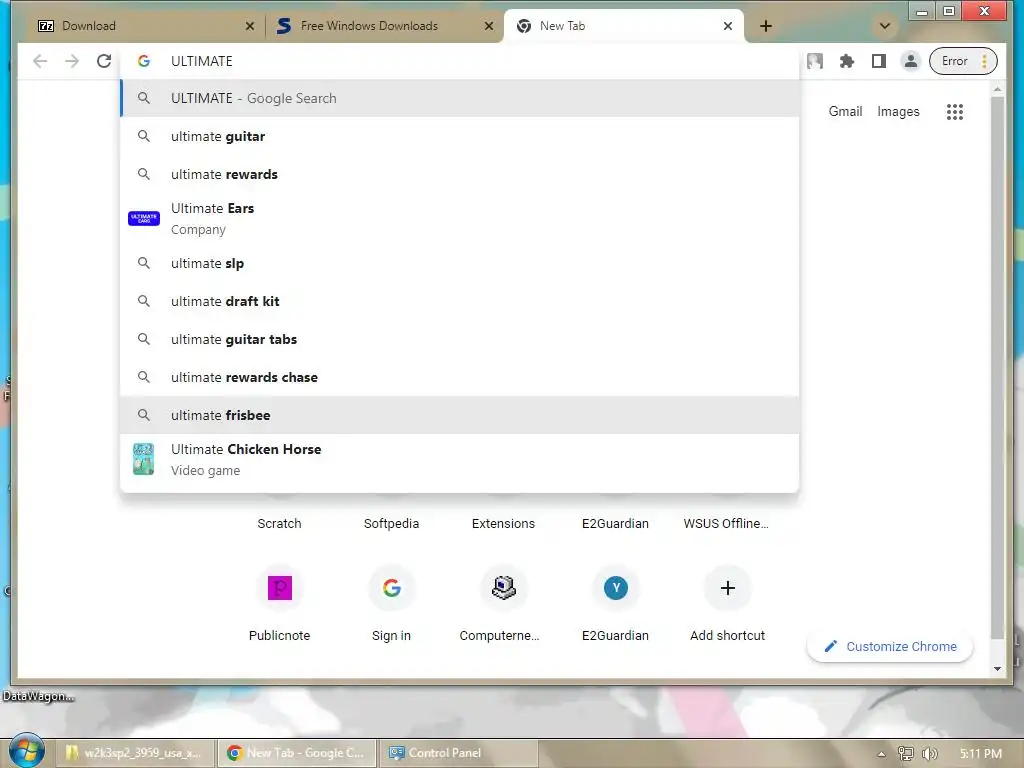Viewport: 1024px width, 768px height.
Task: Click the extension icon left of puzzle
Action: (814, 61)
